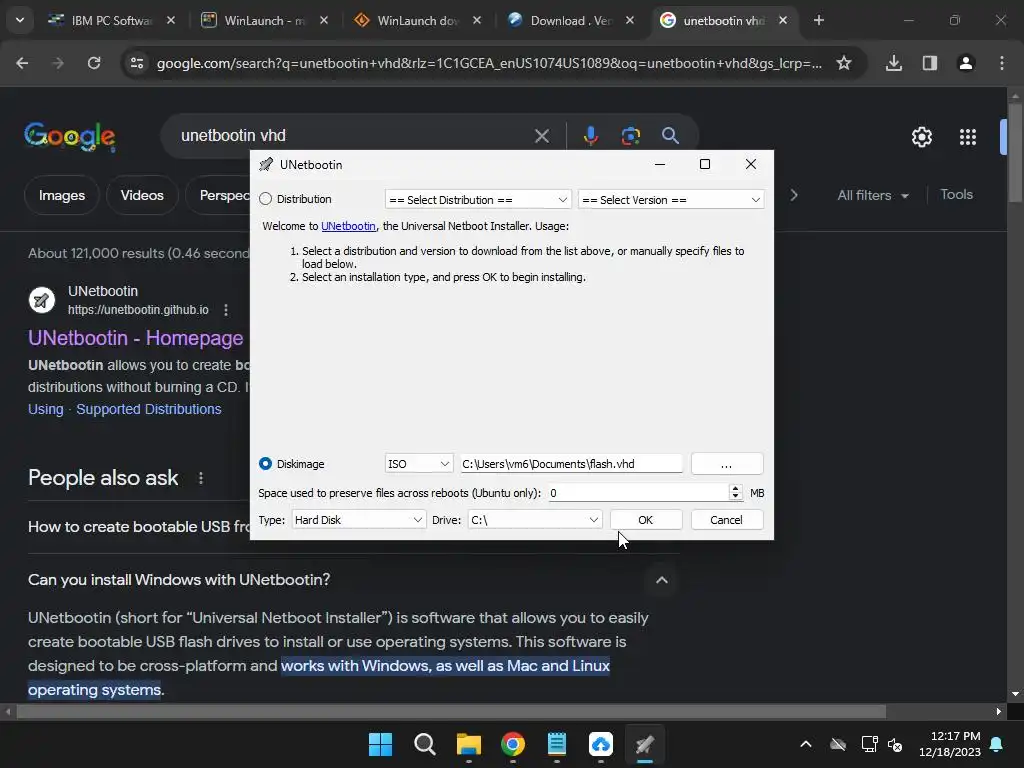The image size is (1024, 768).
Task: Open the UNetbootin link in welcome text
Action: point(348,226)
